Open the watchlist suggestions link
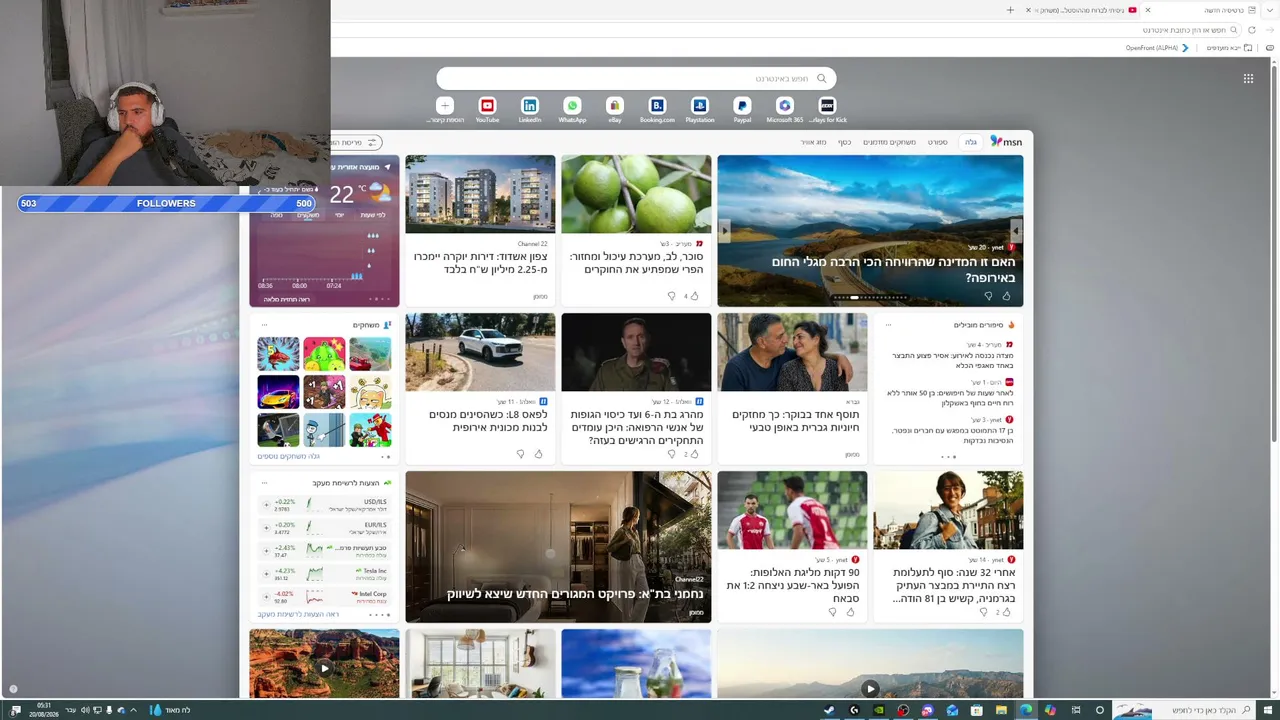Viewport: 1280px width, 720px height. pyautogui.click(x=298, y=614)
